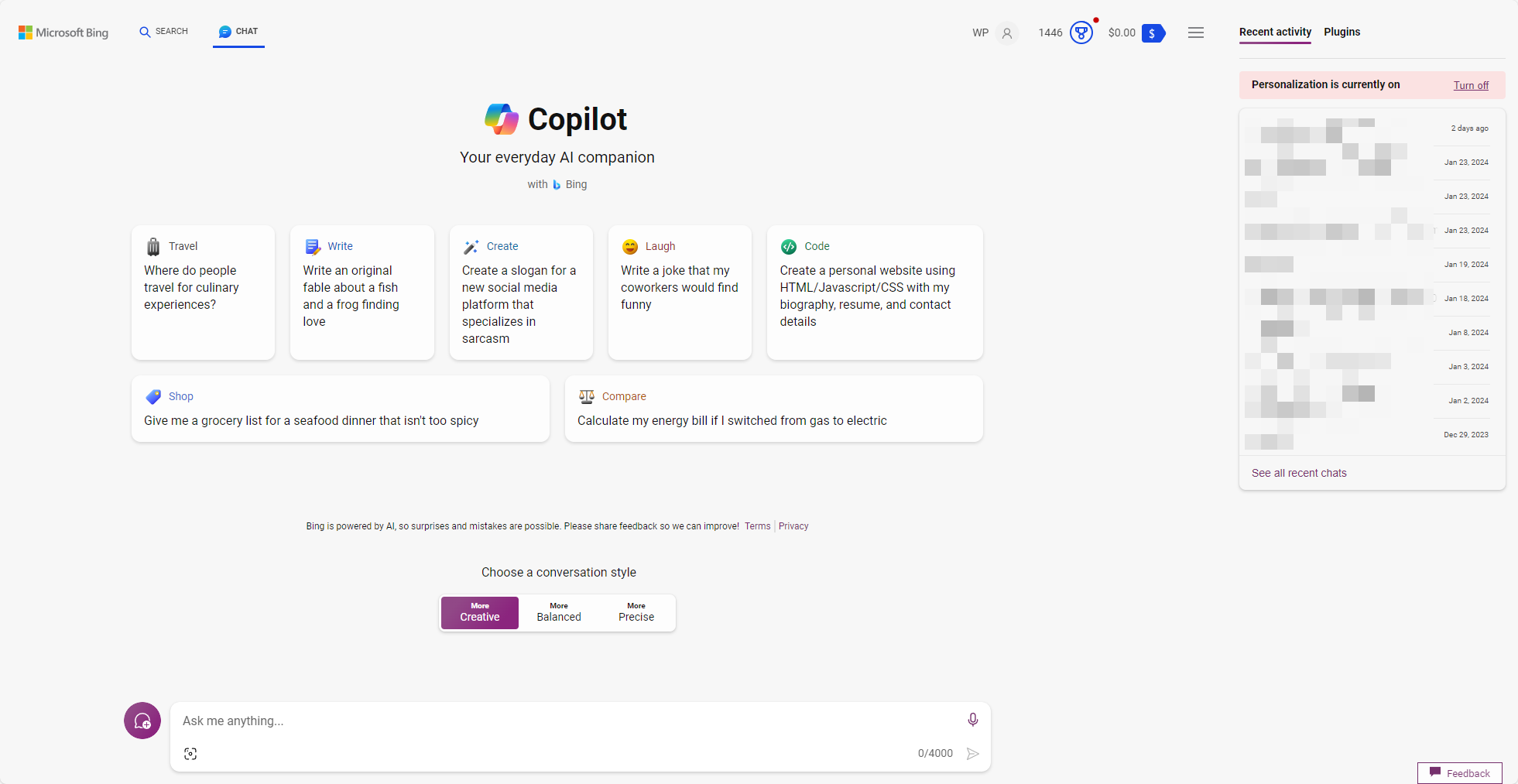Expand See all recent chats

point(1299,473)
